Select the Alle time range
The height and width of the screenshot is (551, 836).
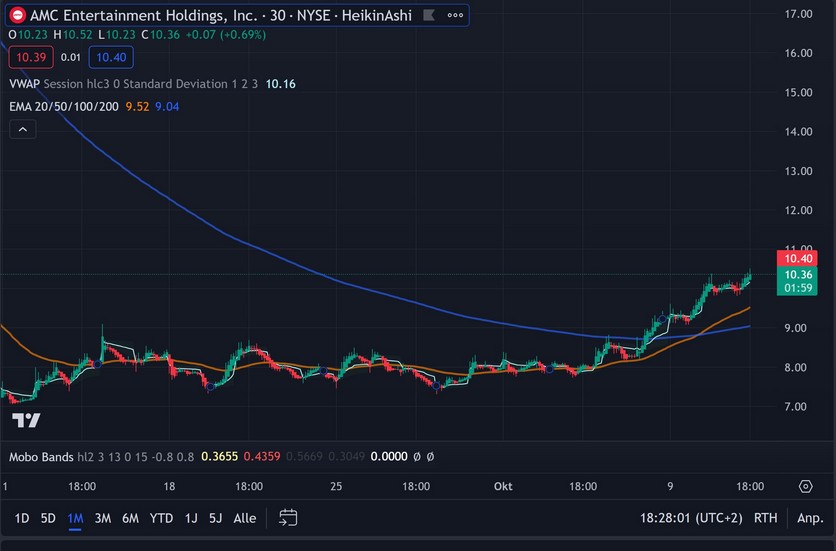pos(244,518)
